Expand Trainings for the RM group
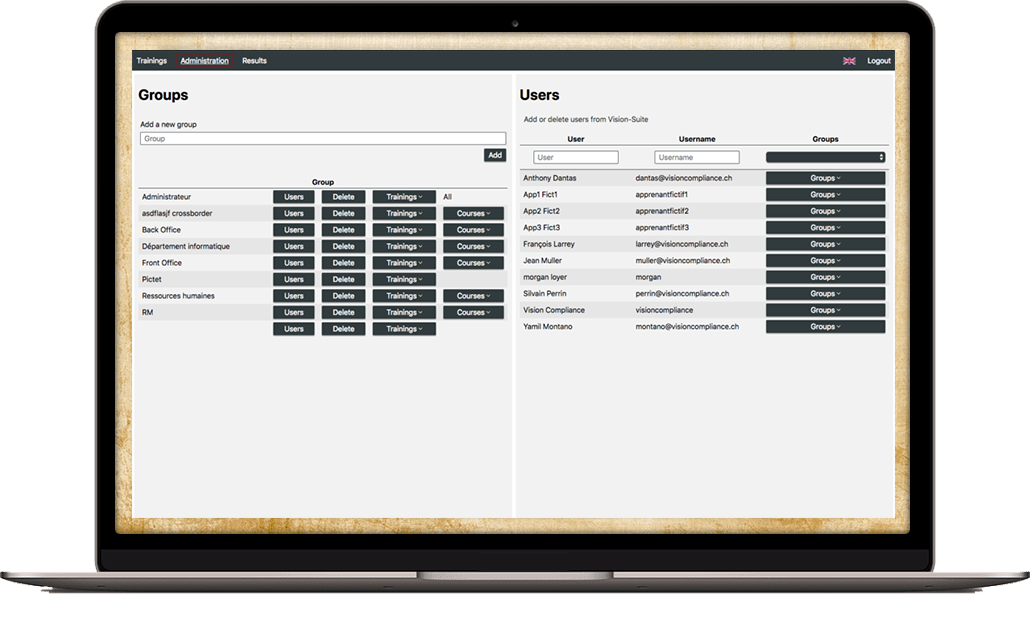This screenshot has height=626, width=1030. tap(404, 313)
